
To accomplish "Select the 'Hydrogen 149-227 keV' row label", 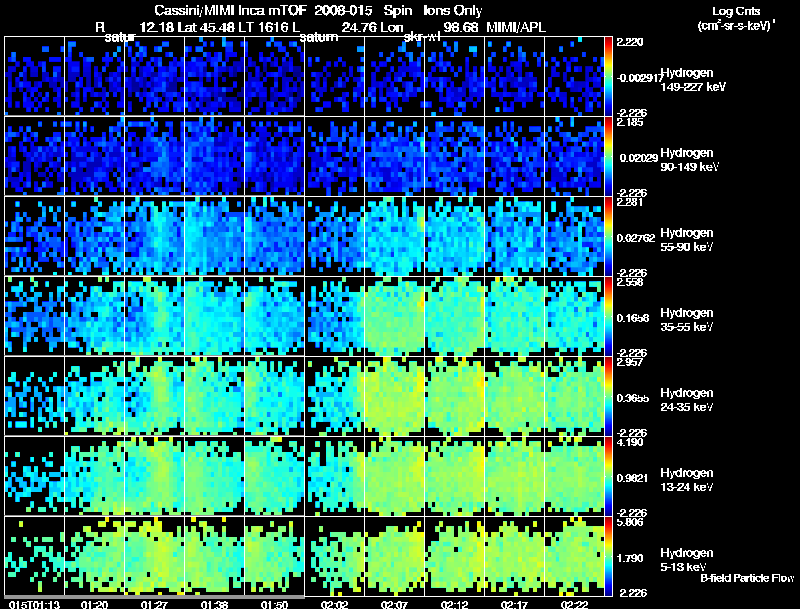I will click(x=693, y=80).
